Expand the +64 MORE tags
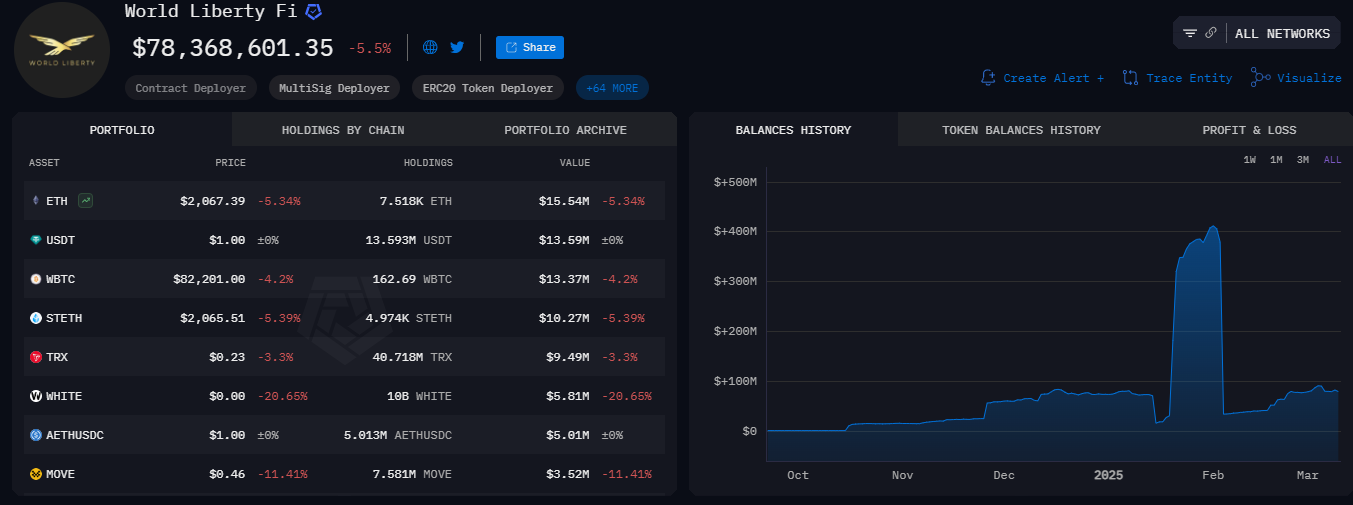This screenshot has width=1353, height=505. [612, 88]
